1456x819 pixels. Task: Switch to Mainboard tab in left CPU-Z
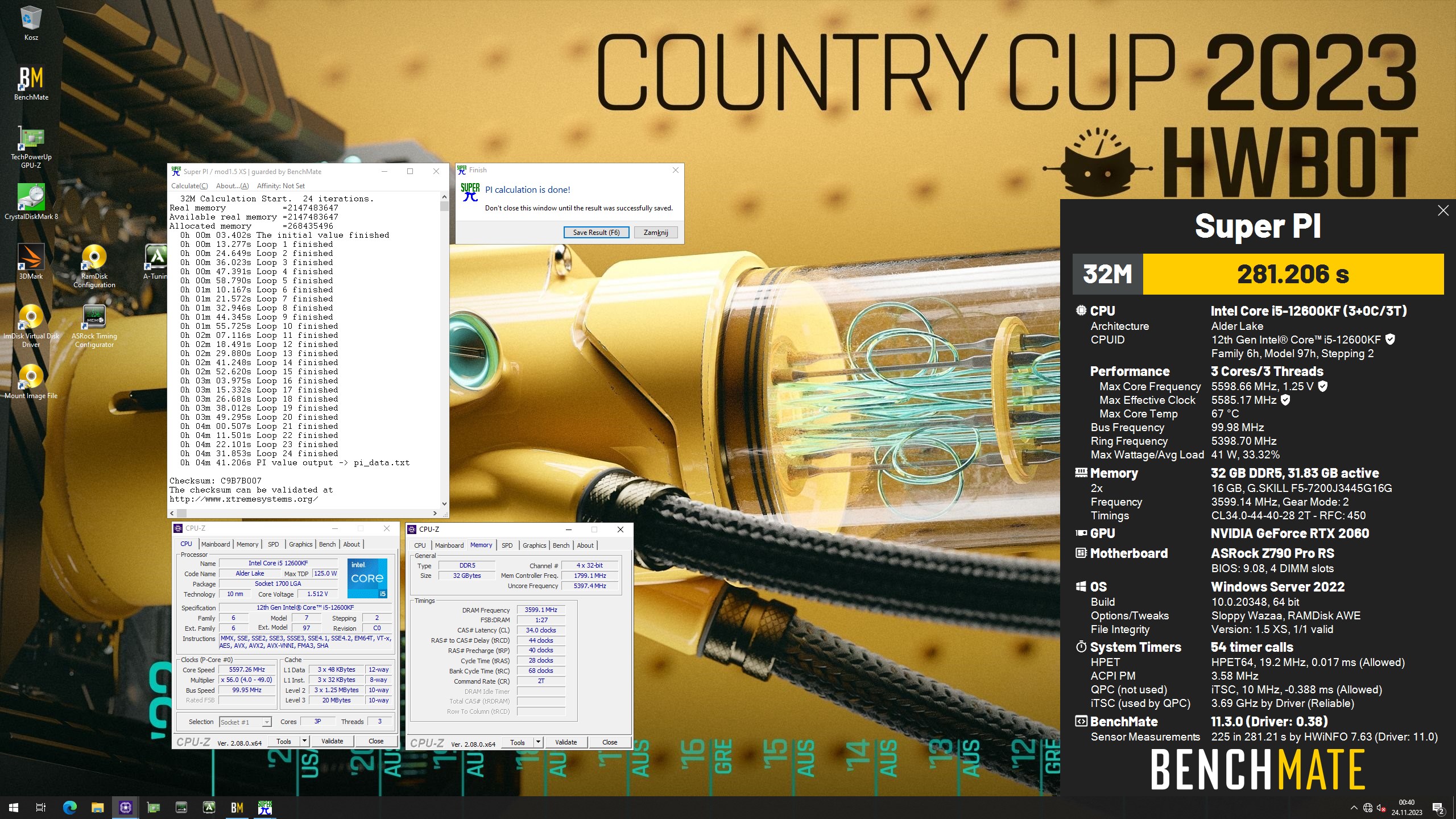pos(216,544)
